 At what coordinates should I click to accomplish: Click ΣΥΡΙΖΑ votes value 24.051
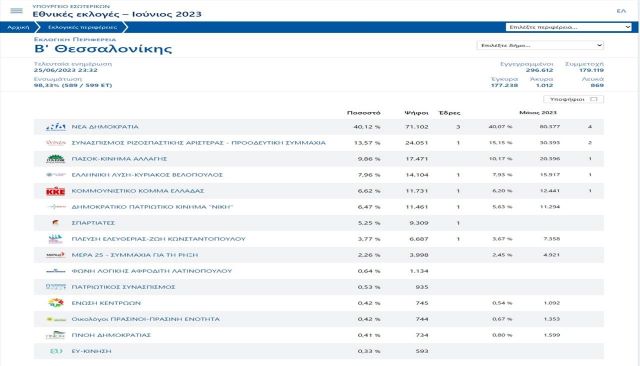pos(417,143)
